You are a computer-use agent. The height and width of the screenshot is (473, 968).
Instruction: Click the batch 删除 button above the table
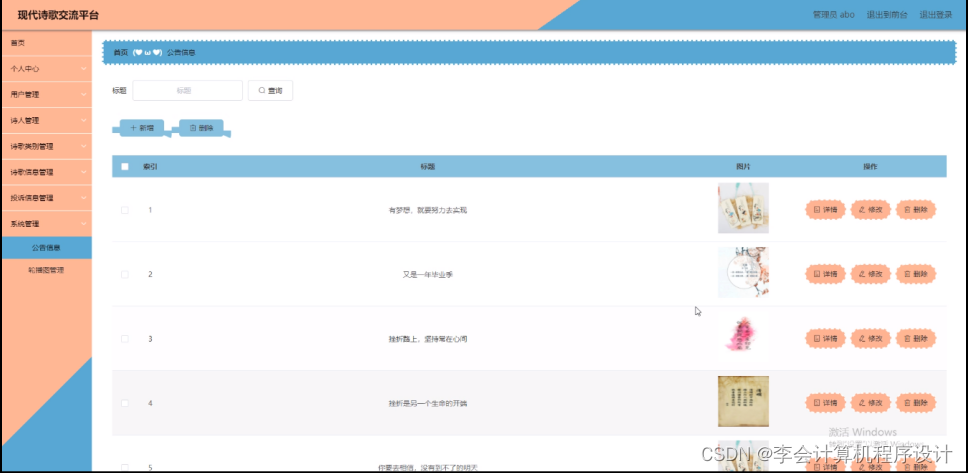pyautogui.click(x=201, y=128)
